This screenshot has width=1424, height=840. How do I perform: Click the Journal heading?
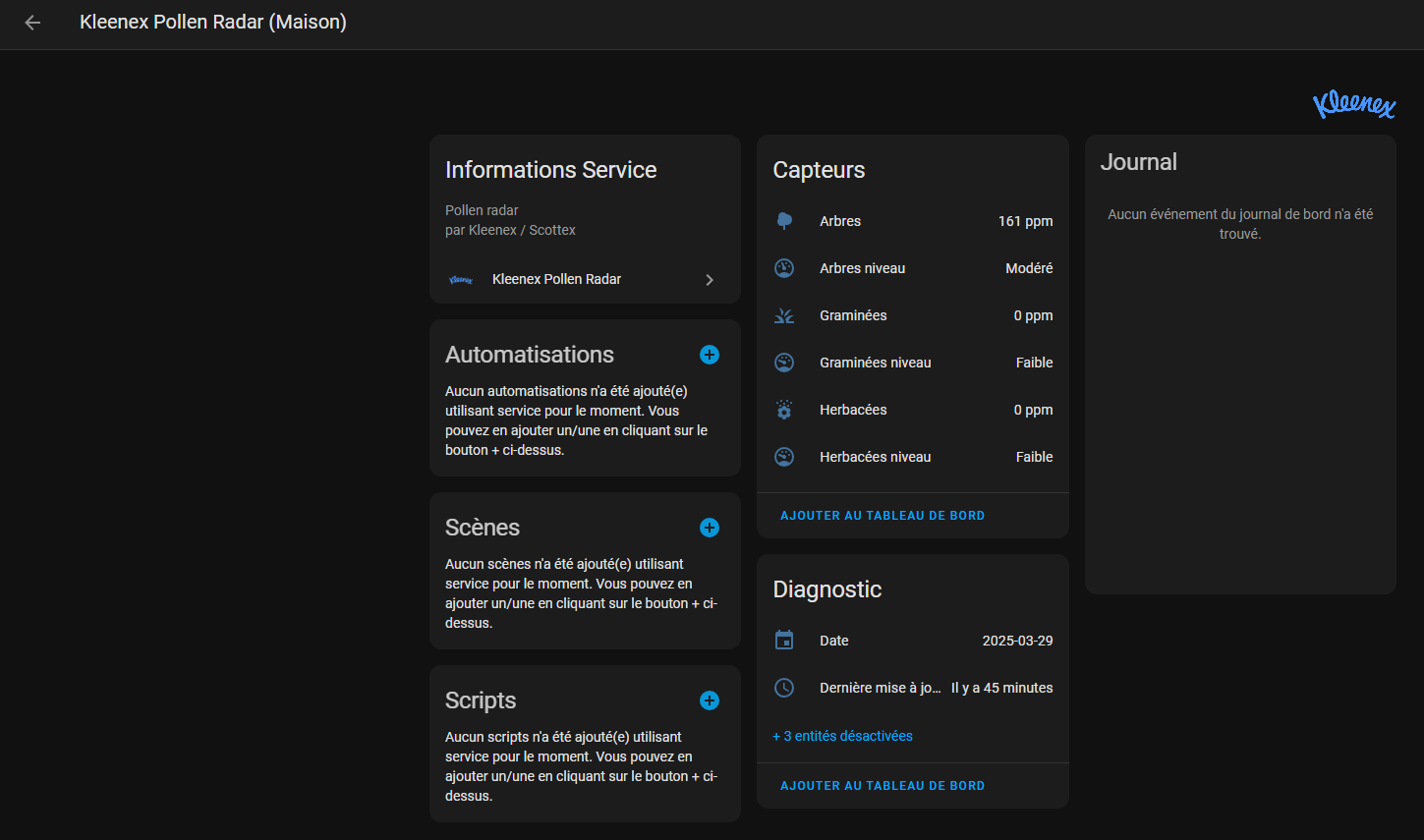(1138, 162)
